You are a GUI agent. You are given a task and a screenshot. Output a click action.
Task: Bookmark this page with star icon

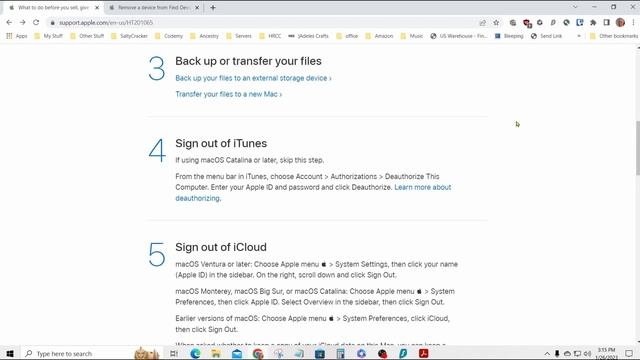(496, 23)
